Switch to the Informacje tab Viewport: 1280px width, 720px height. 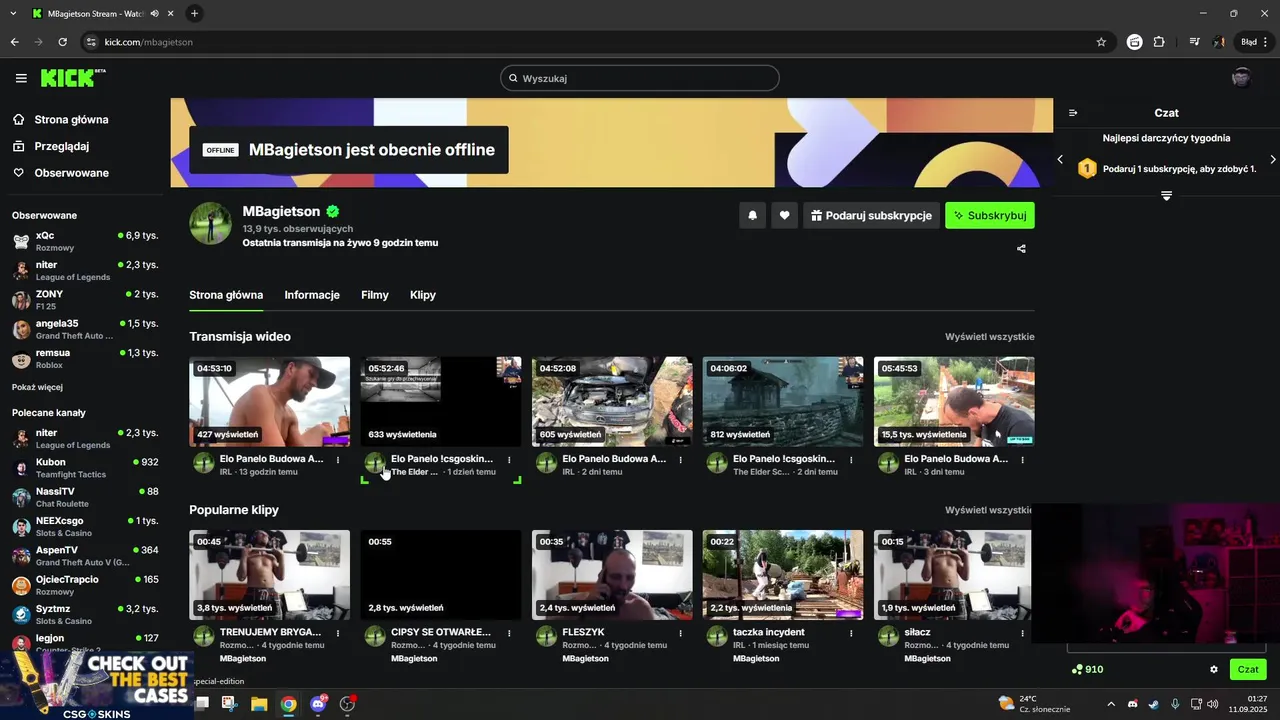pos(312,295)
